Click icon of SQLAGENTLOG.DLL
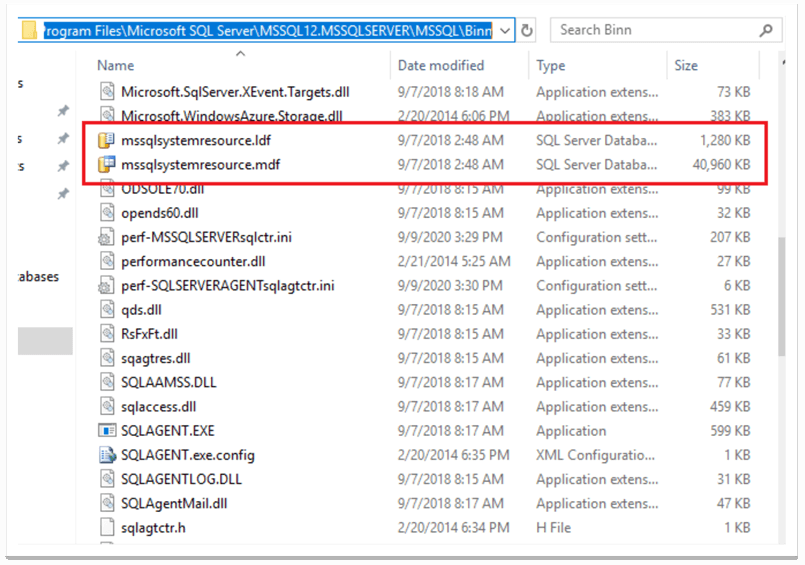805x565 pixels. 106,479
